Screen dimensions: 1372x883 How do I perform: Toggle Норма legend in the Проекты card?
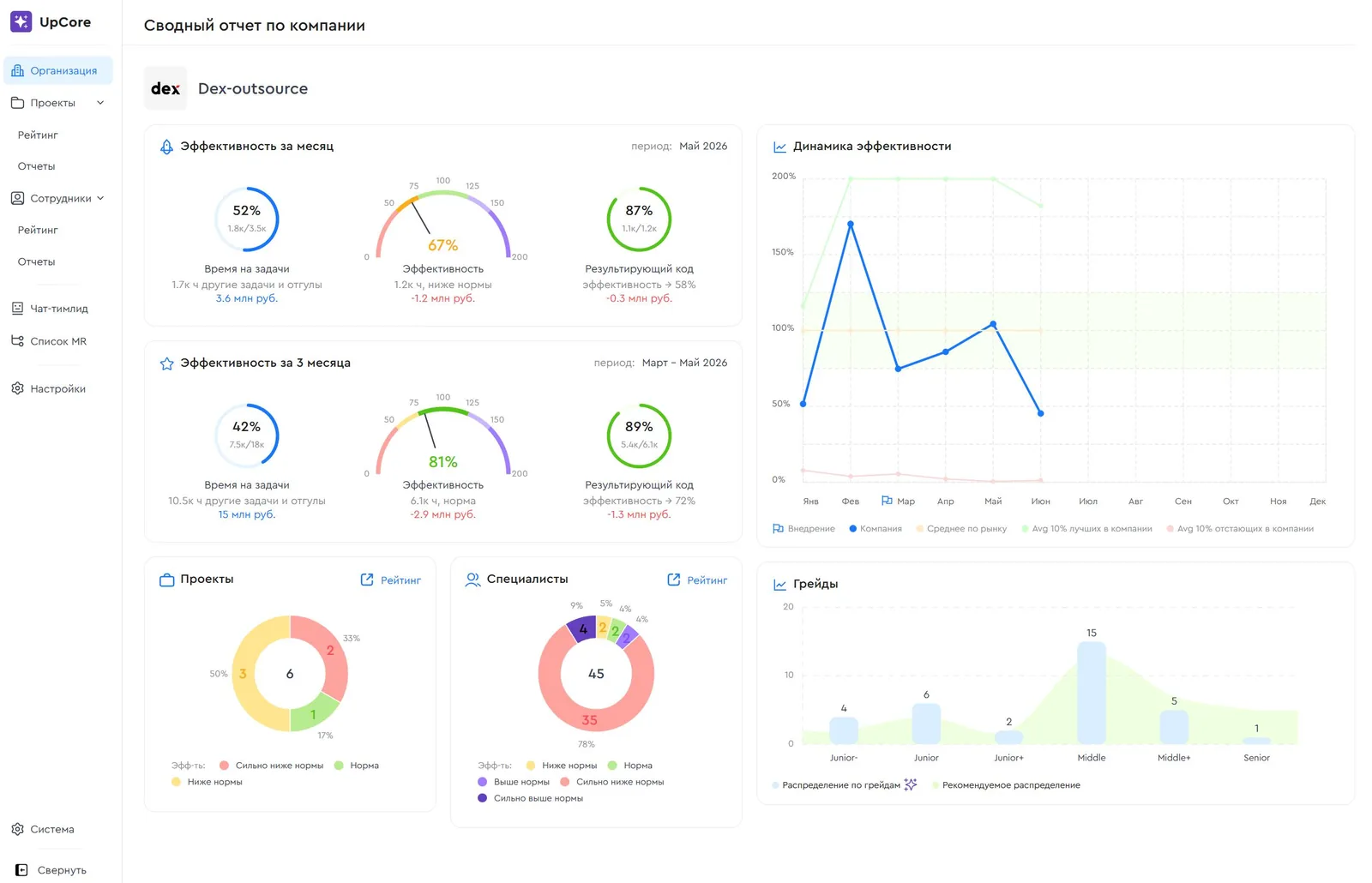[357, 766]
